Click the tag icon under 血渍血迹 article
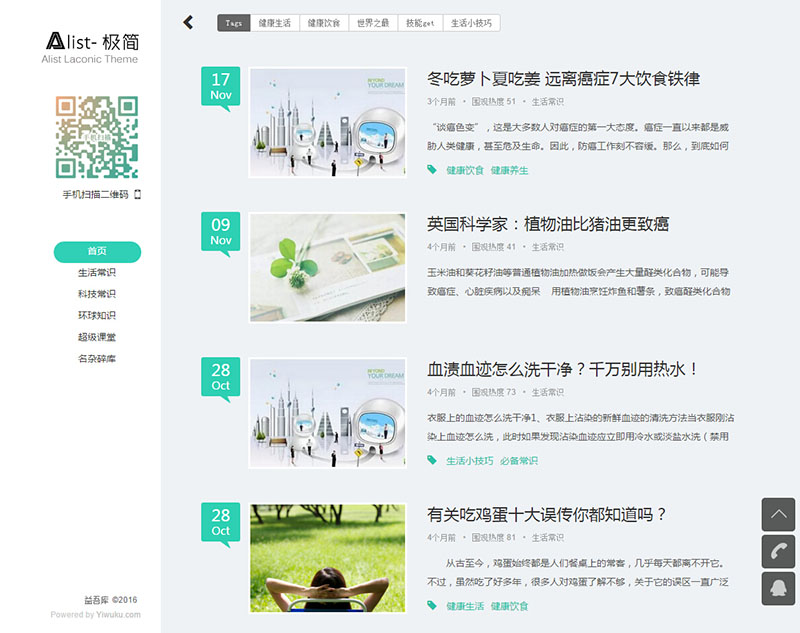Screen dimensions: 800x633 [x=432, y=460]
